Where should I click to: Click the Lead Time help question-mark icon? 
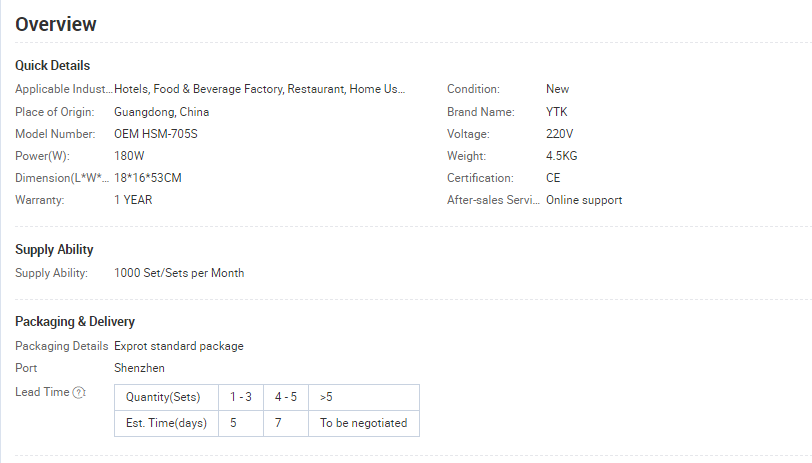79,393
